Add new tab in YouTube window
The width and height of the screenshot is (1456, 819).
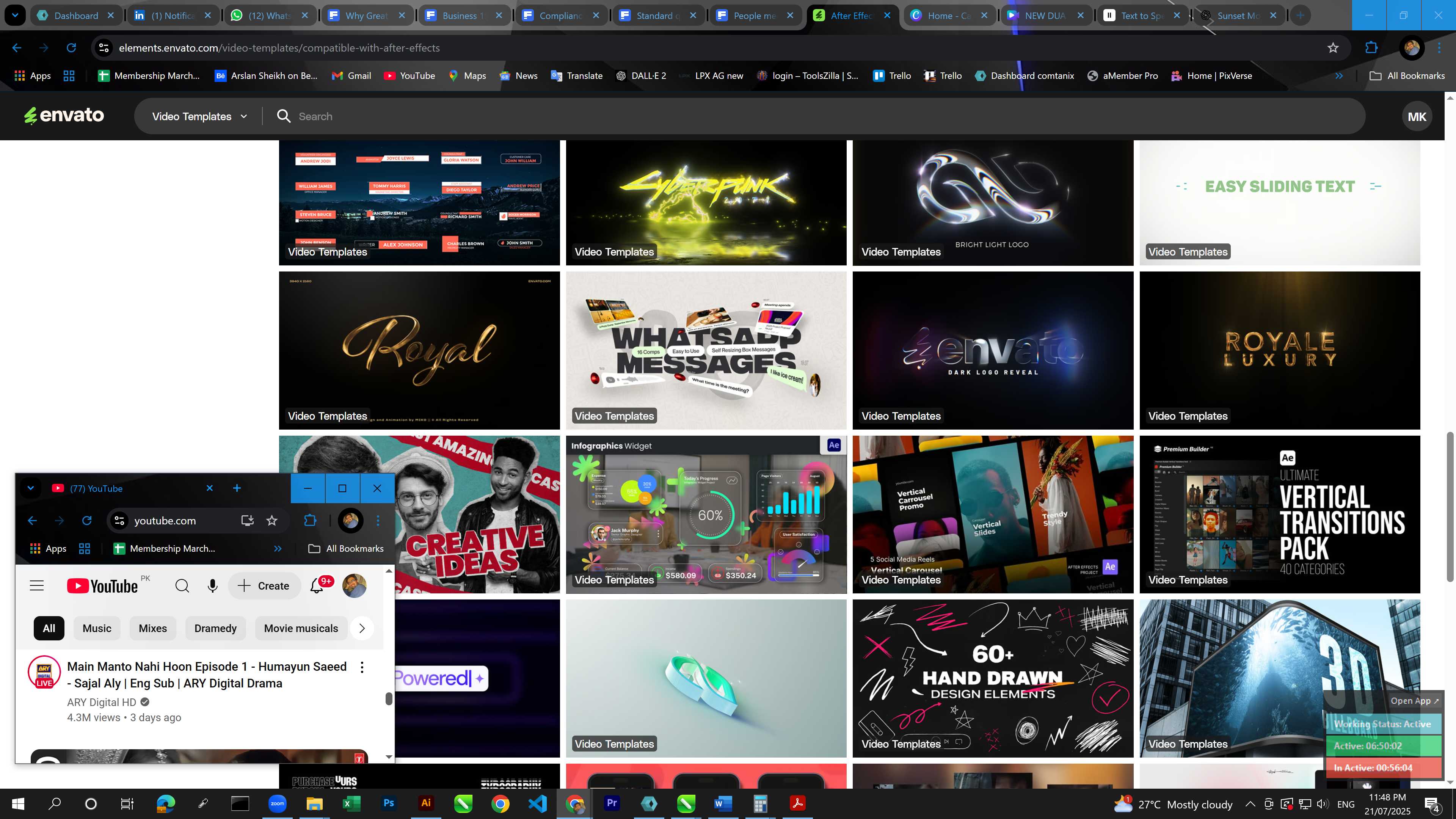237,488
